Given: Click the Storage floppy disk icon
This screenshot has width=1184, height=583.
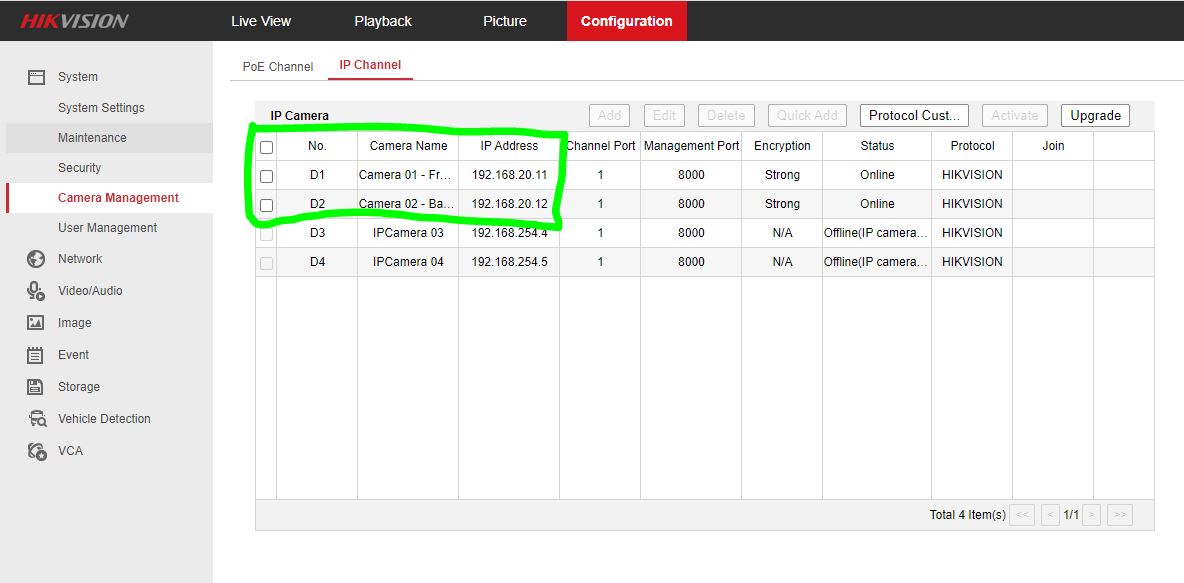Looking at the screenshot, I should 36,387.
